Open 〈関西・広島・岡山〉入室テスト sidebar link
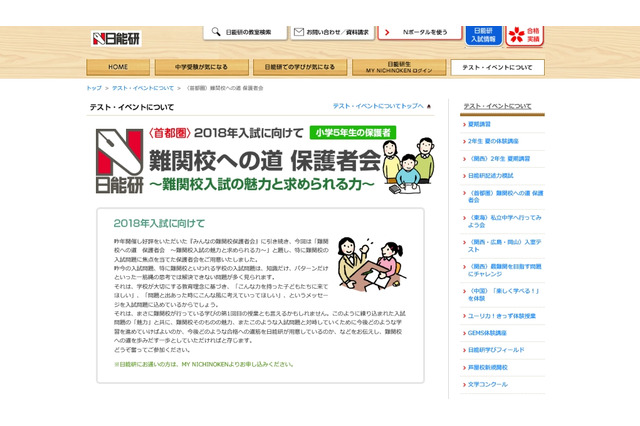The width and height of the screenshot is (640, 426). click(504, 246)
